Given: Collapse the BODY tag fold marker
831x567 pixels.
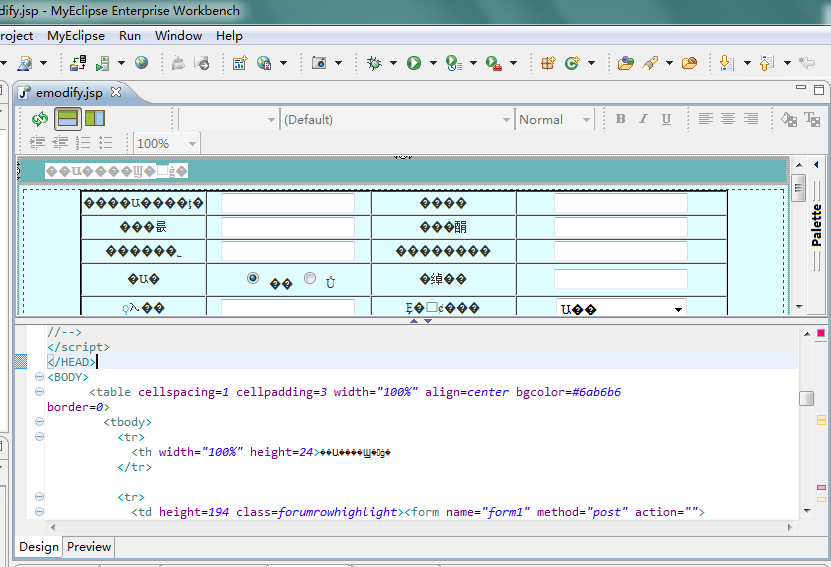Looking at the screenshot, I should (x=39, y=377).
